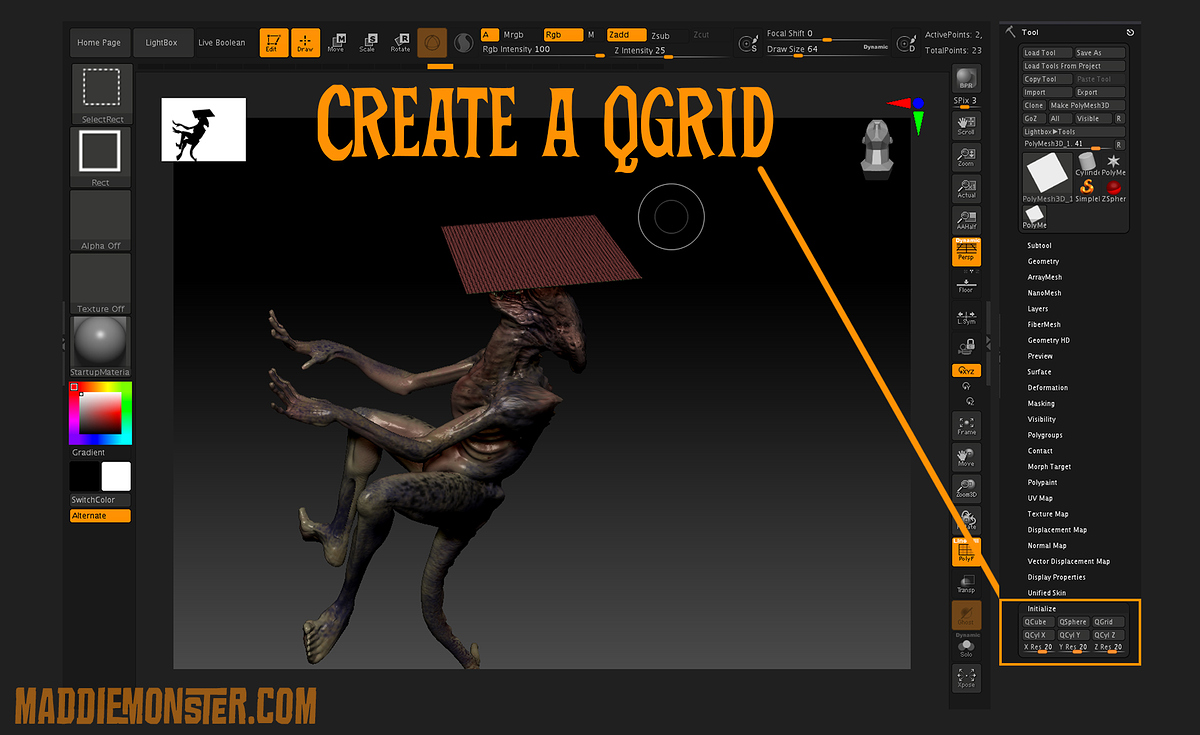Choose the Rect stroke type
Image resolution: width=1200 pixels, height=735 pixels.
point(101,157)
